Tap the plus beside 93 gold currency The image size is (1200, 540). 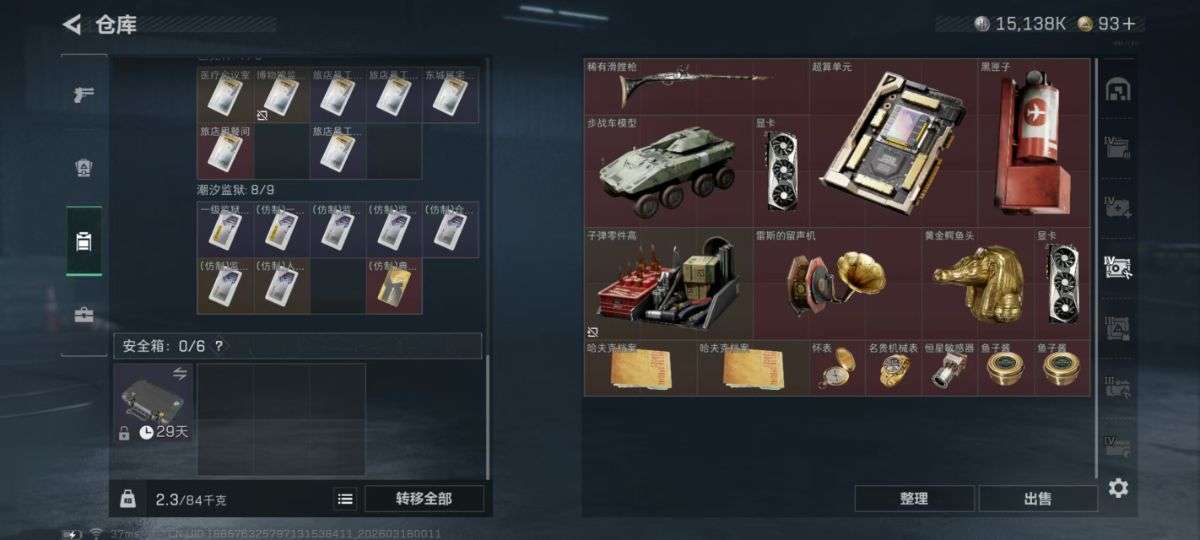click(x=1129, y=24)
